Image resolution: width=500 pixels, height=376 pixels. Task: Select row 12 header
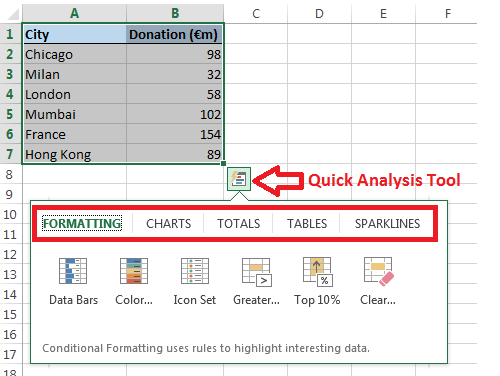tap(10, 254)
